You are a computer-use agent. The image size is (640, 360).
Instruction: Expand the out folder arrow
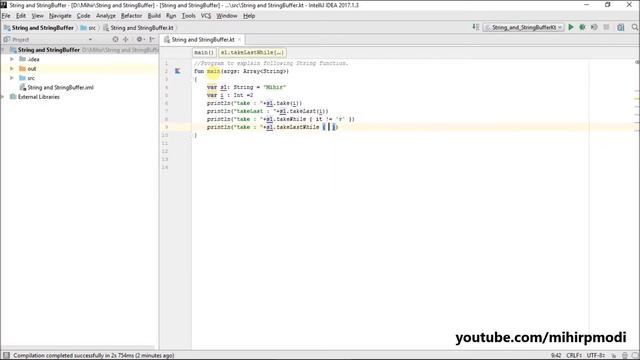tap(12, 69)
